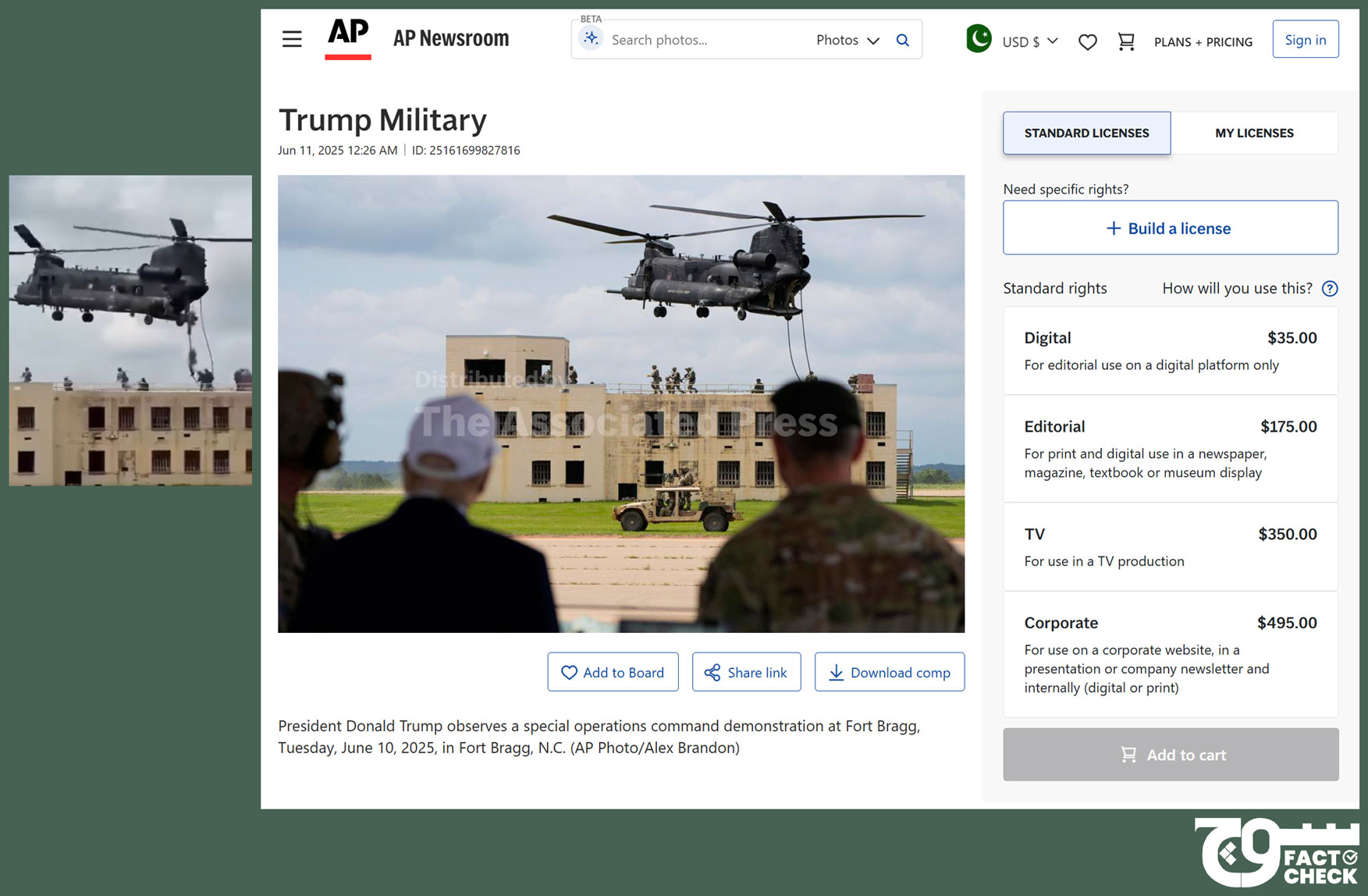This screenshot has height=896, width=1368.
Task: Click the Share link button
Action: click(746, 672)
